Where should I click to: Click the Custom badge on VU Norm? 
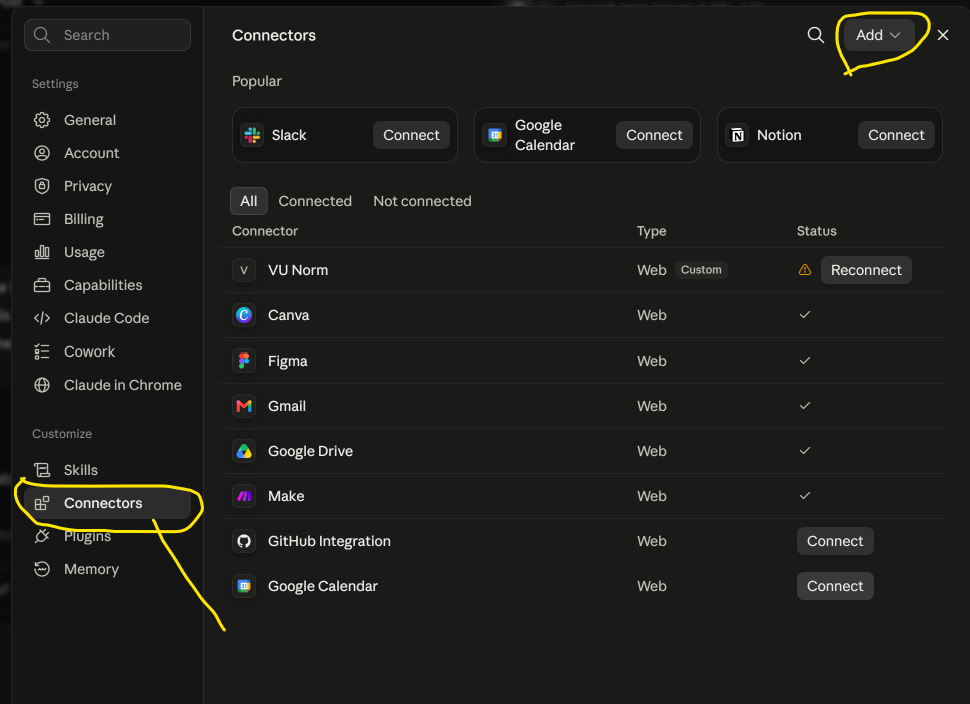pyautogui.click(x=701, y=270)
